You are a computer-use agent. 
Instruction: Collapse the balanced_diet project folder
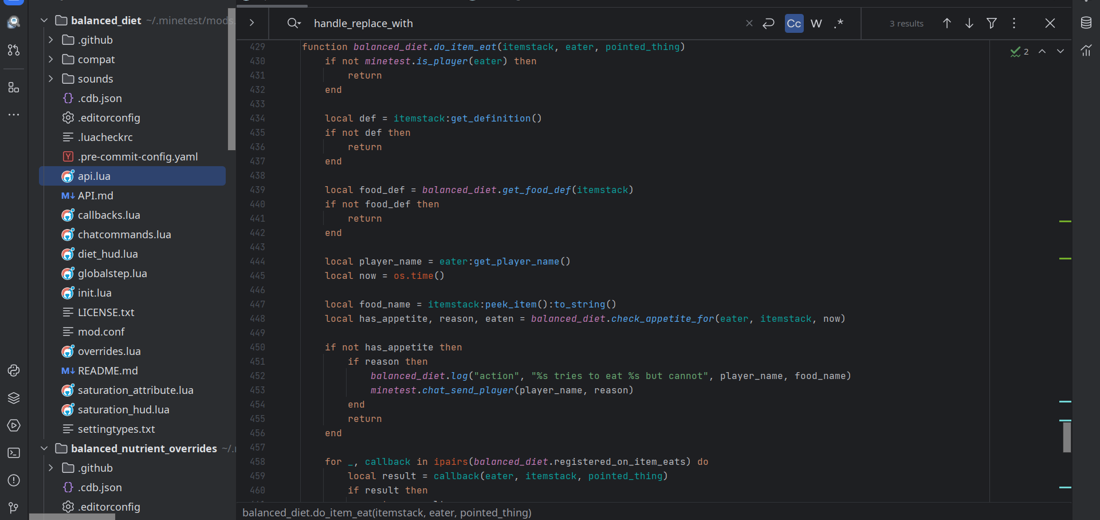pos(44,20)
